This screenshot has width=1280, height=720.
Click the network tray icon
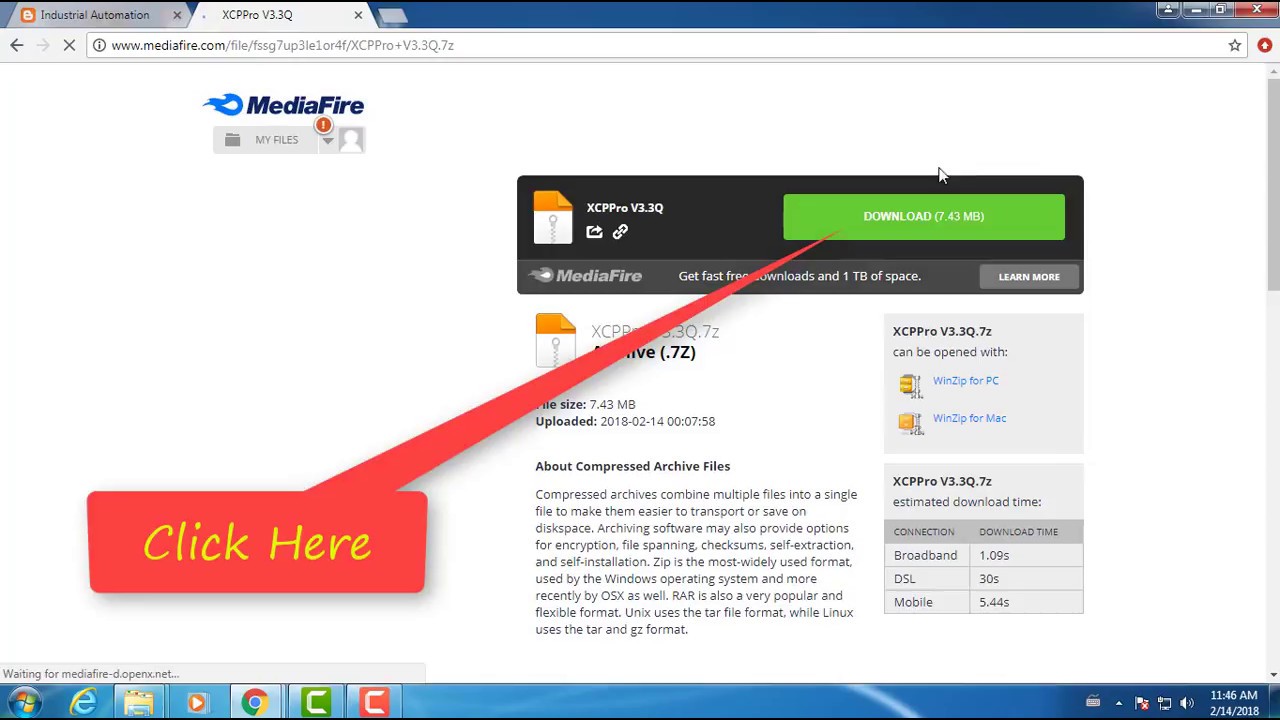1164,703
